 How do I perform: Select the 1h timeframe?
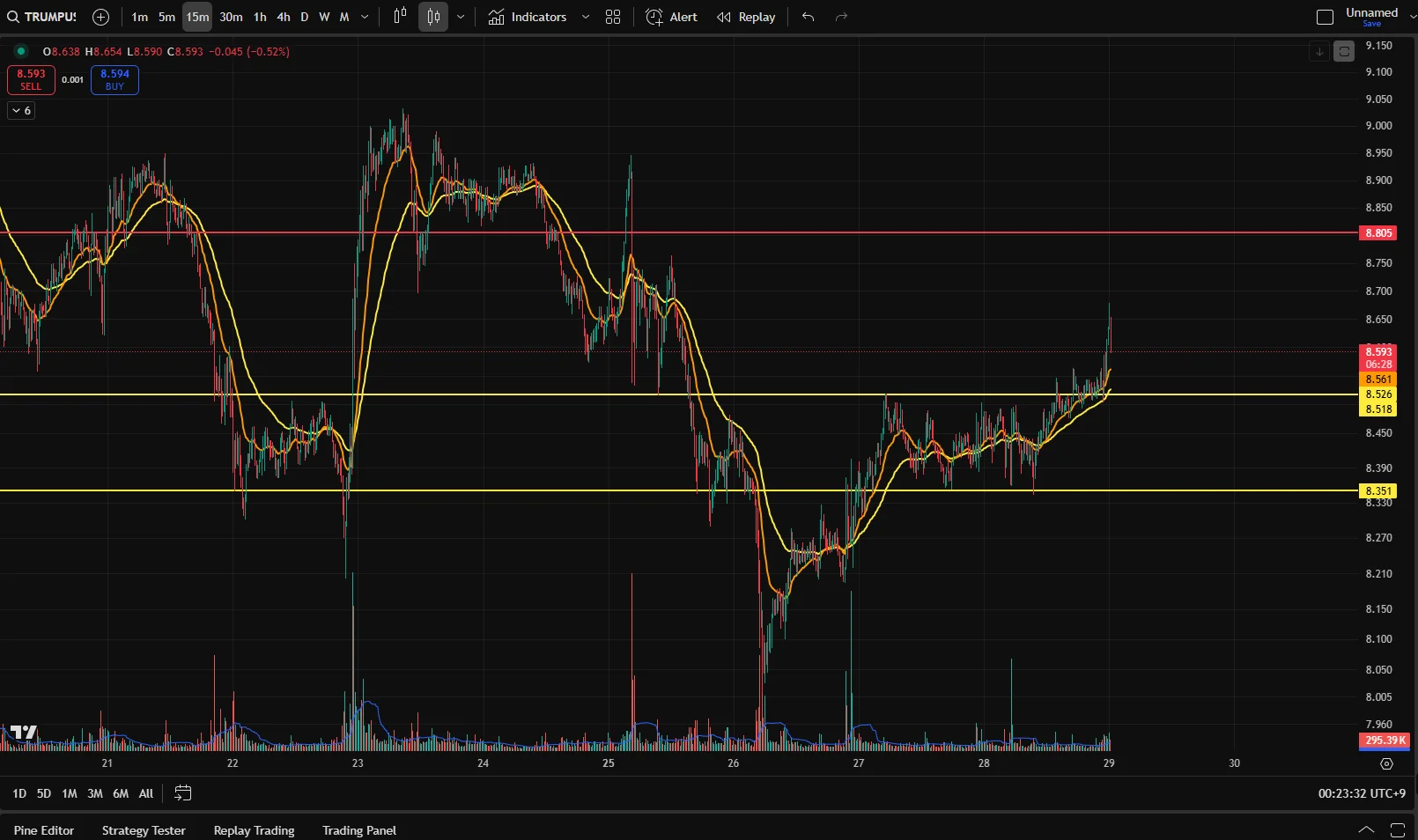pos(260,17)
